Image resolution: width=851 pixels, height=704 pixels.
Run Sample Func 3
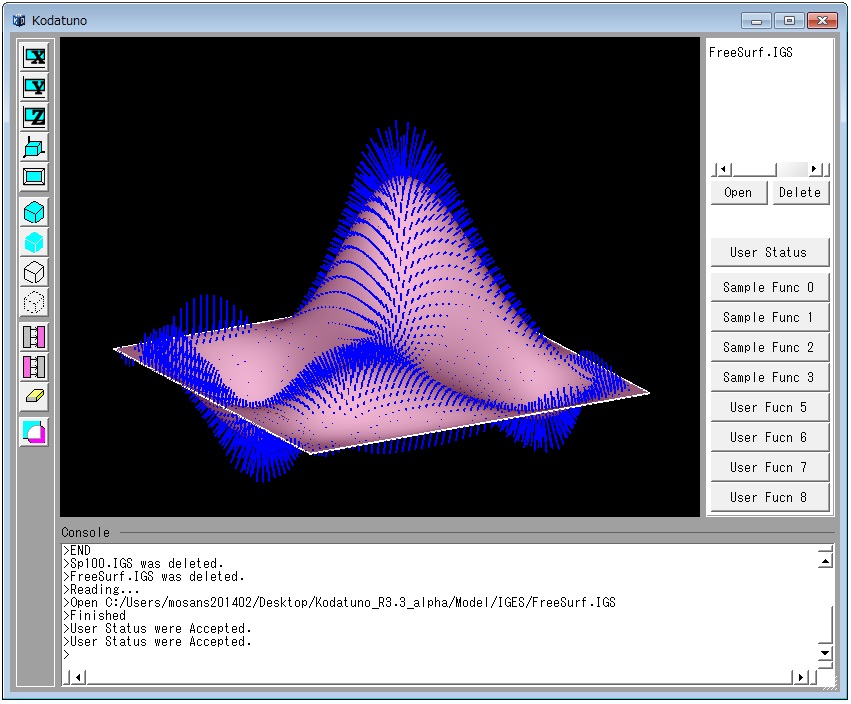coord(770,378)
